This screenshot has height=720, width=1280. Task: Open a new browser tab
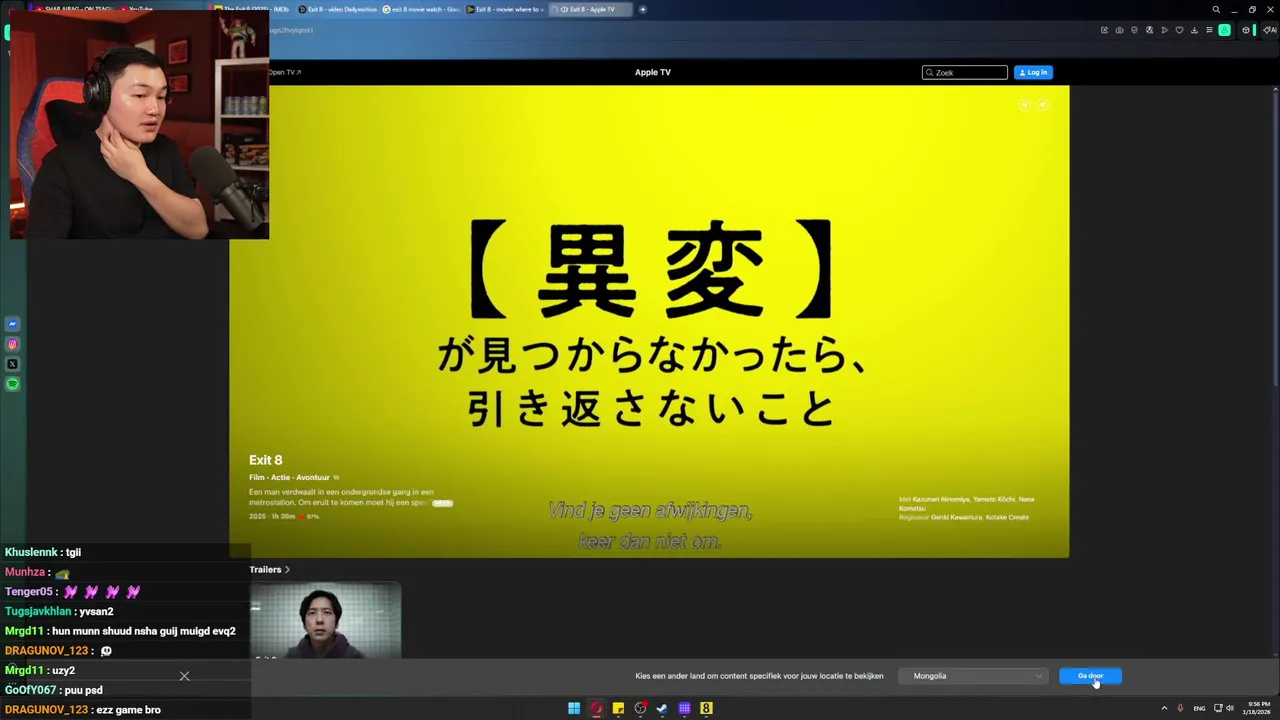point(642,9)
